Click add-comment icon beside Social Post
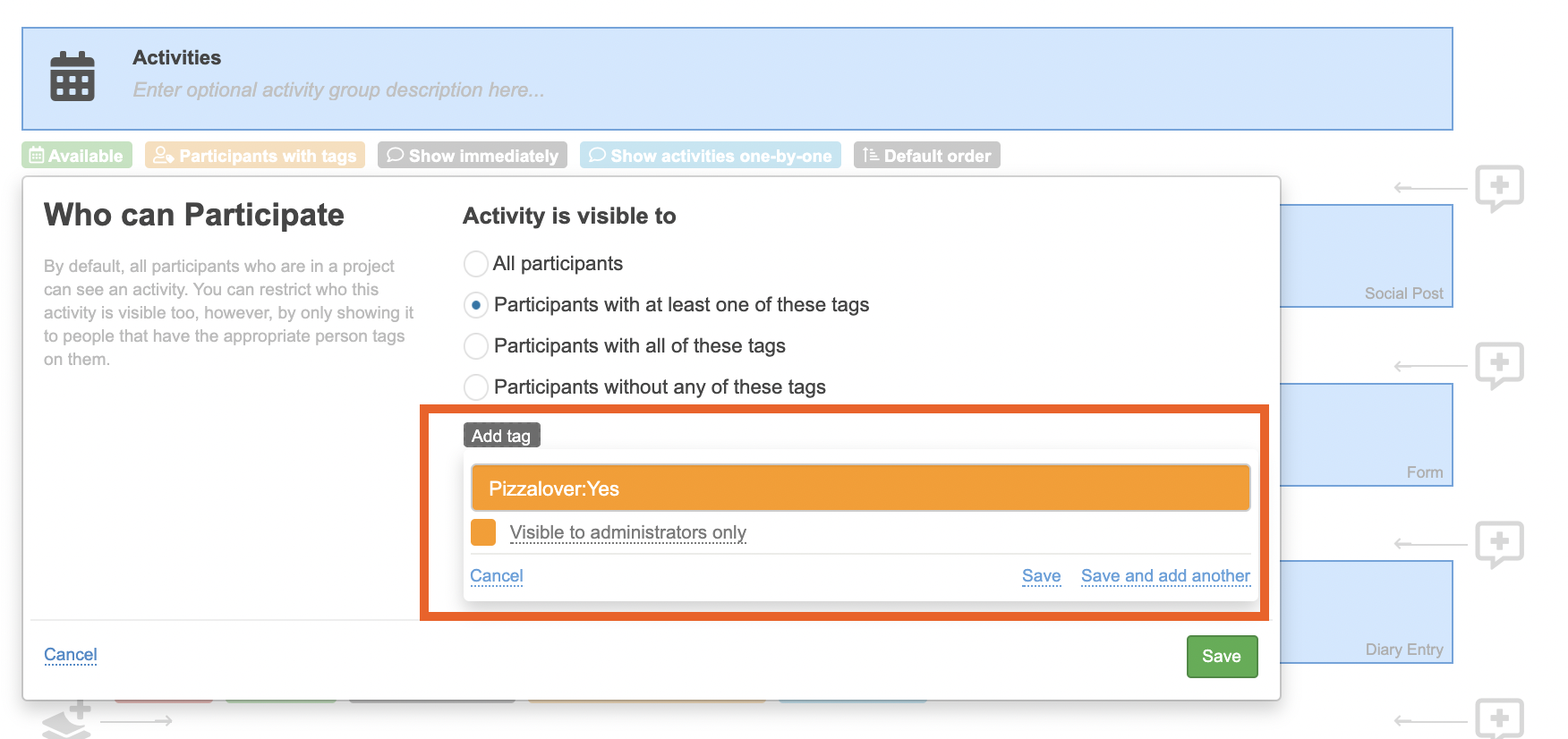The image size is (1568, 739). [1499, 188]
